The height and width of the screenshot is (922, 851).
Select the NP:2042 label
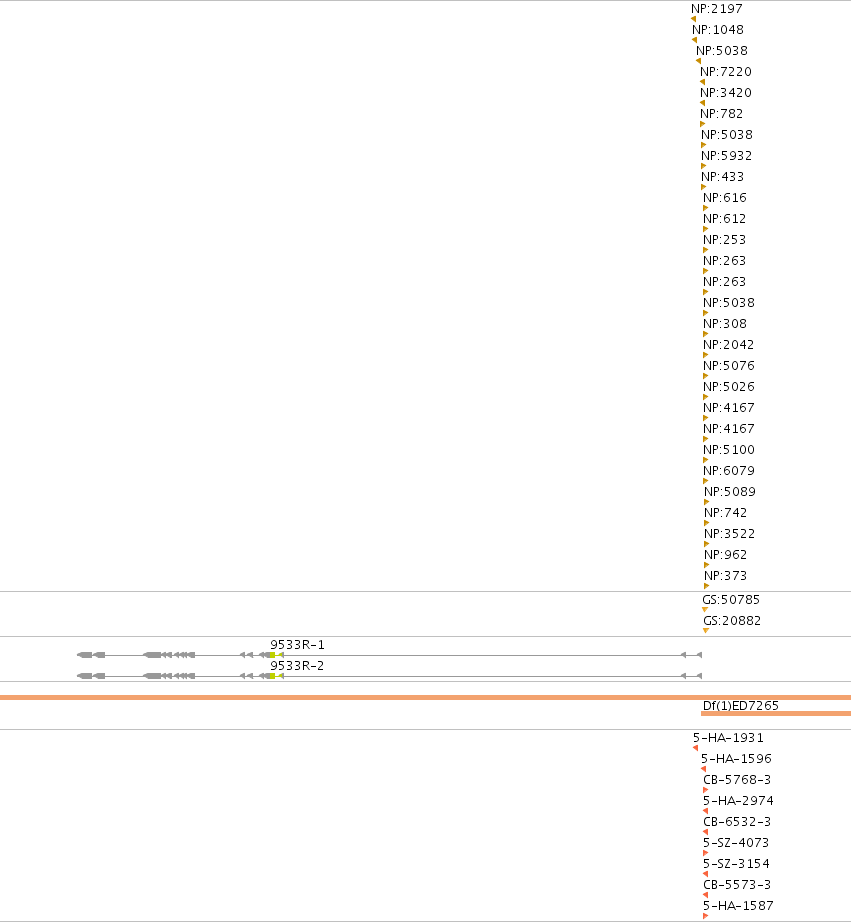pyautogui.click(x=729, y=345)
